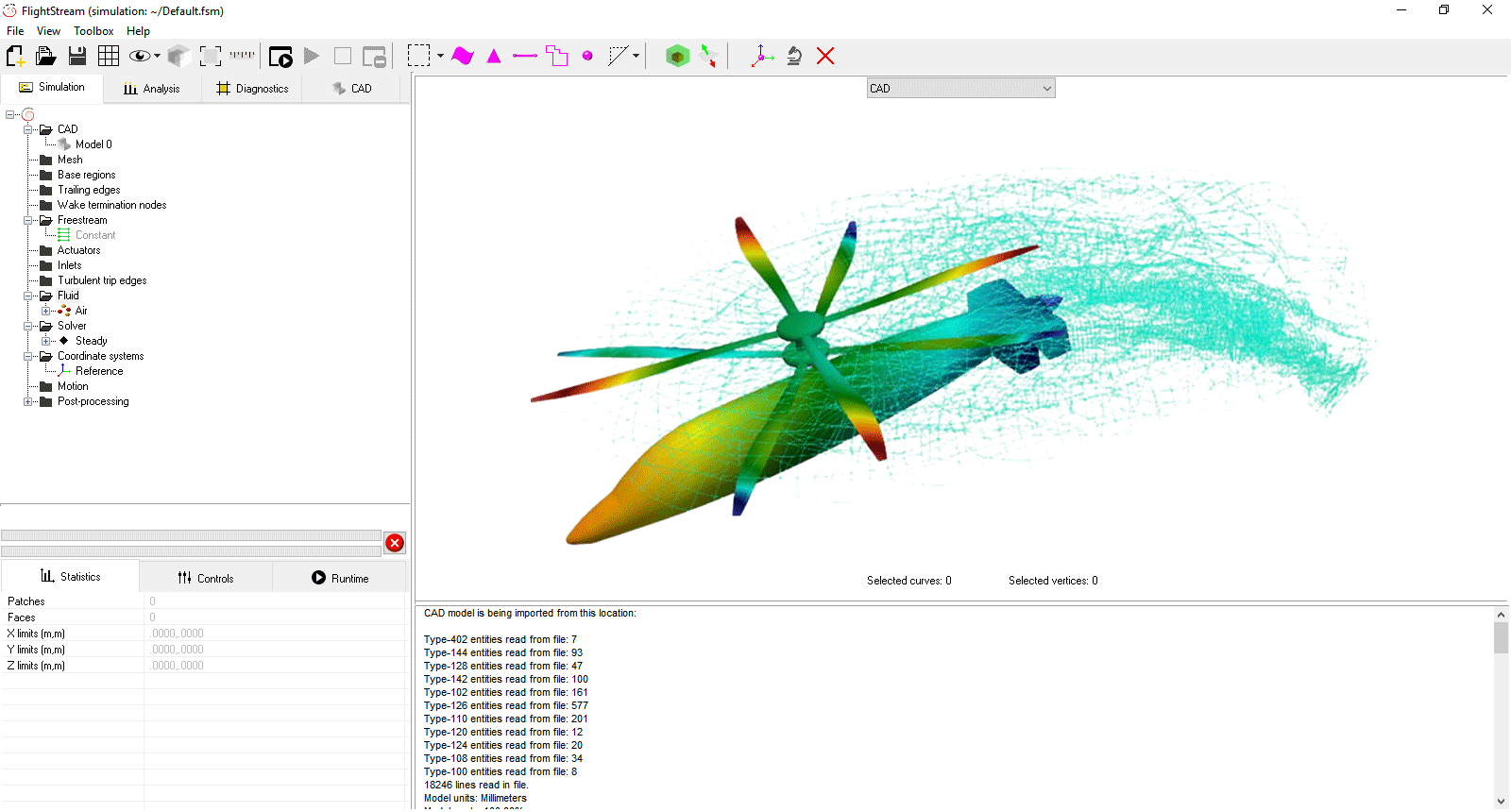The width and height of the screenshot is (1511, 812).
Task: Collapse the Fluid tree folder
Action: click(28, 296)
